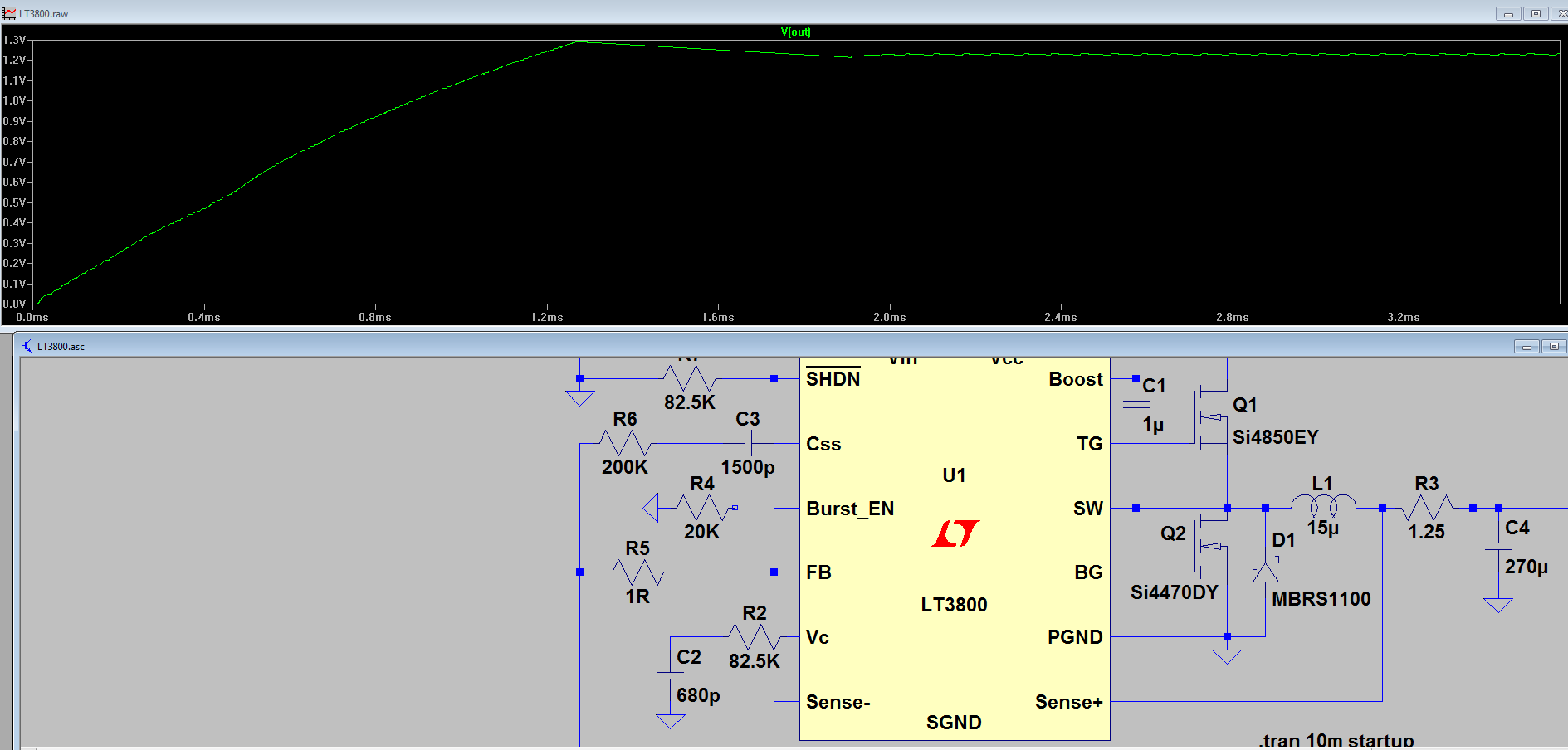Select the 82.5K resistor connected to SHDN
Screen dimensions: 1568x750
pos(689,378)
